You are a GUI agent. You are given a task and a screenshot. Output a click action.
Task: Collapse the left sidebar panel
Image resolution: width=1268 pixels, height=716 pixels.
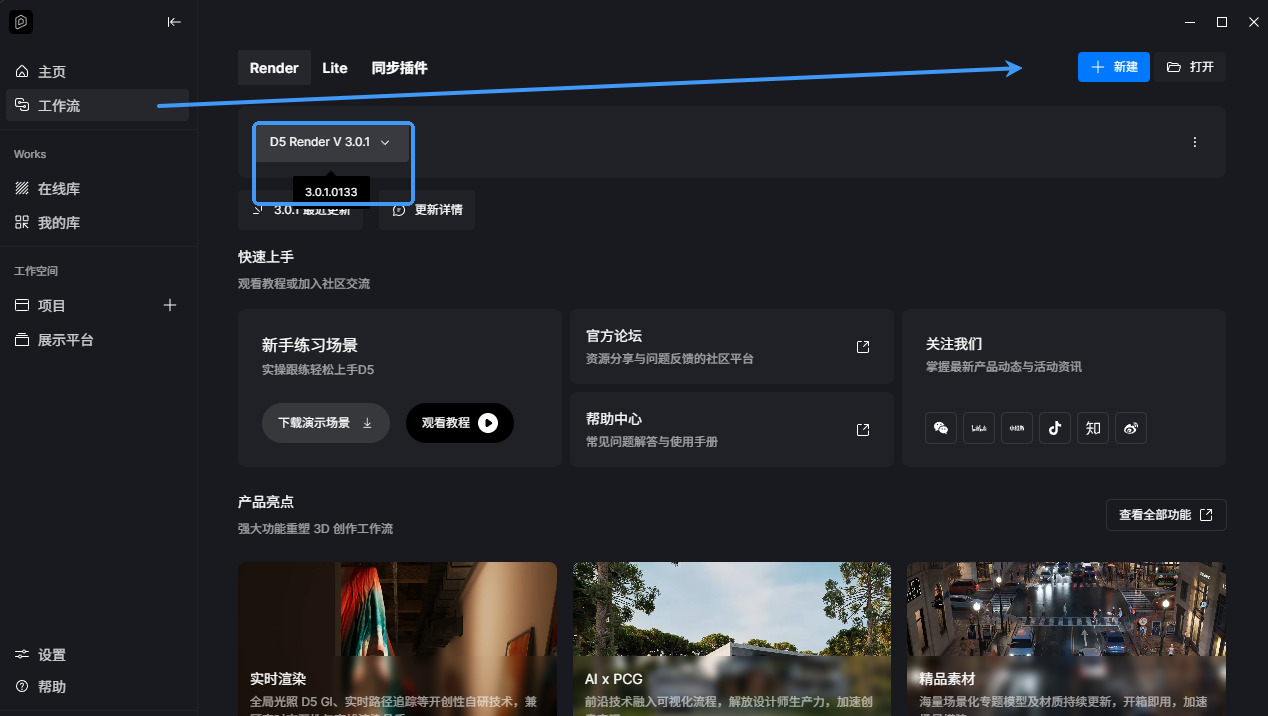click(174, 22)
